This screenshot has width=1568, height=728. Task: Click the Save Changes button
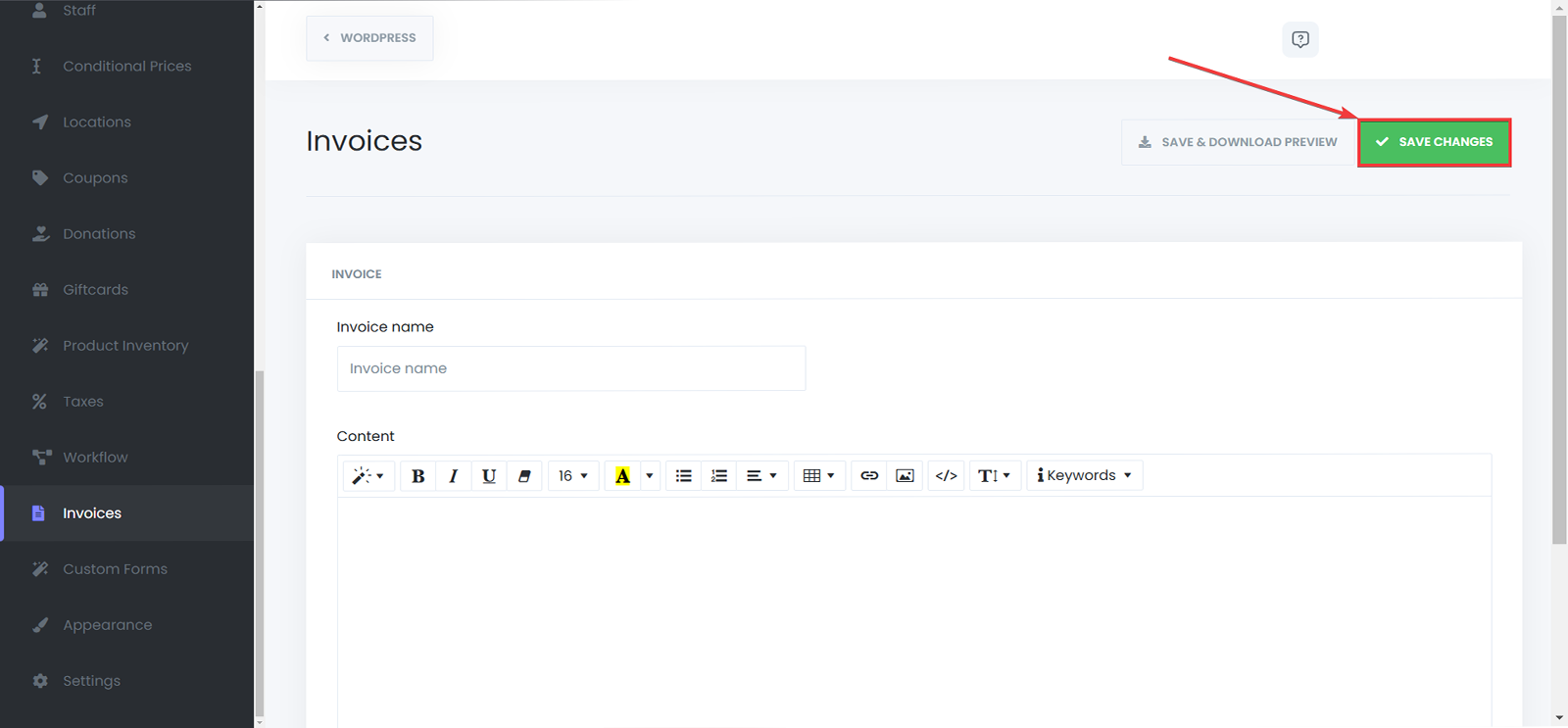click(x=1434, y=142)
